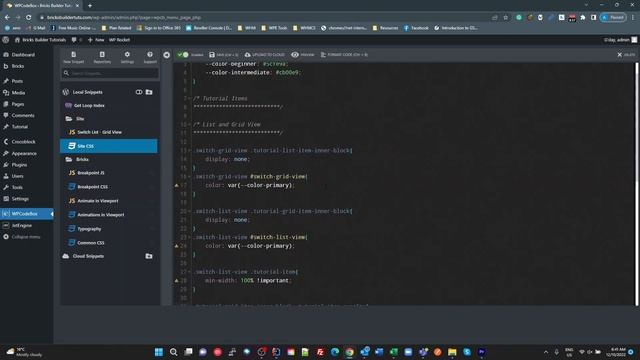This screenshot has width=640, height=360.
Task: Open Windows Start menu
Action: pyautogui.click(x=159, y=352)
